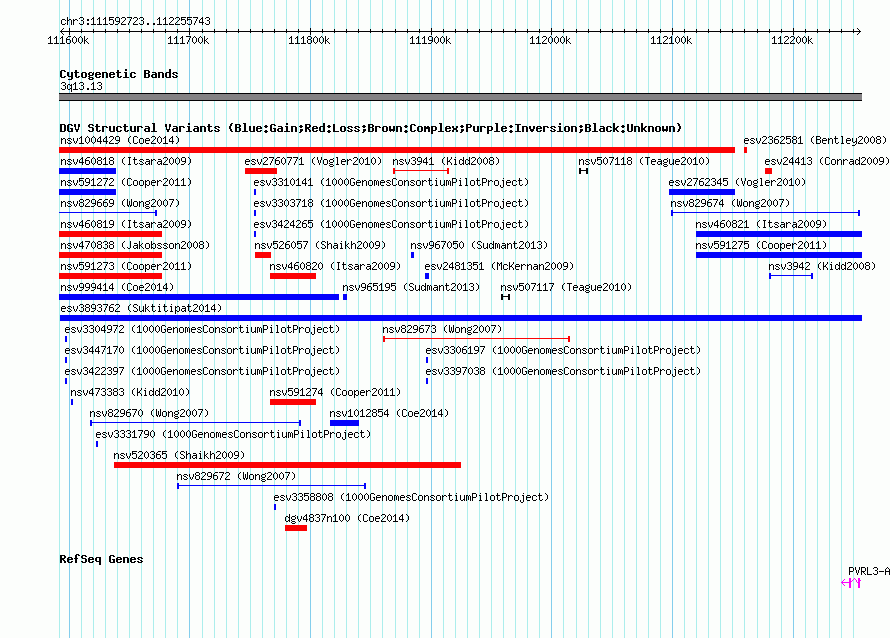Click nsv460821 (Itsara2009) label
The image size is (890, 638).
click(x=761, y=224)
